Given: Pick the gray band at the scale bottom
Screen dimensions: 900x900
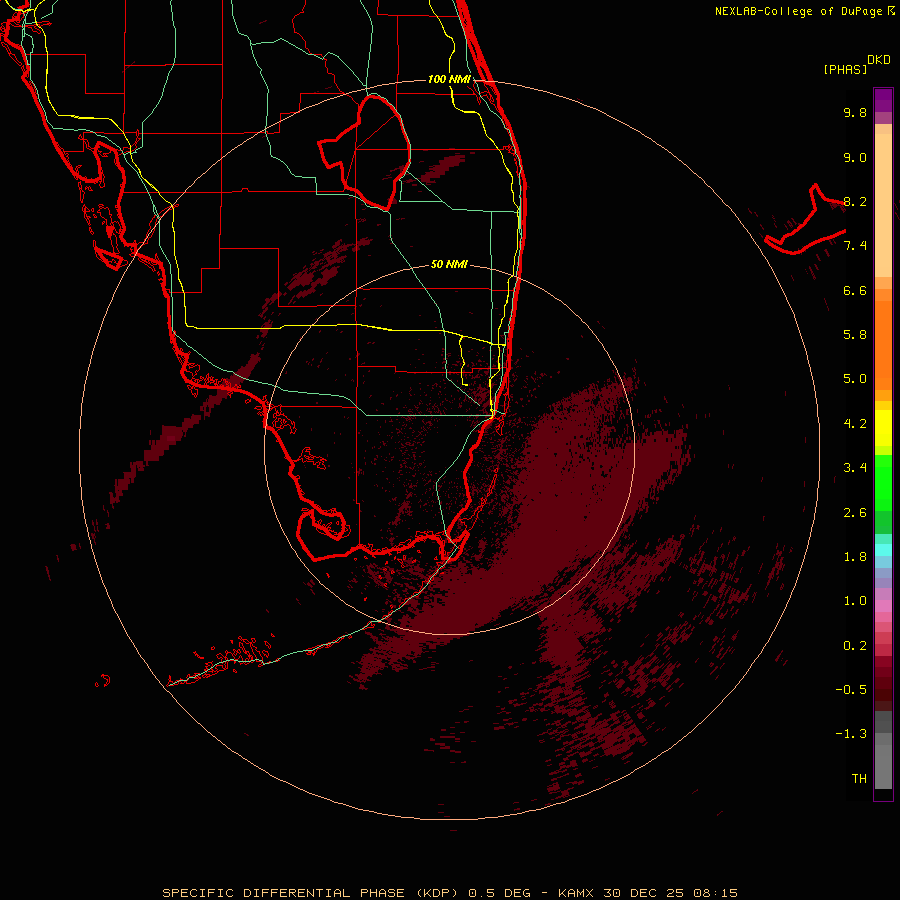Looking at the screenshot, I should coord(883,763).
